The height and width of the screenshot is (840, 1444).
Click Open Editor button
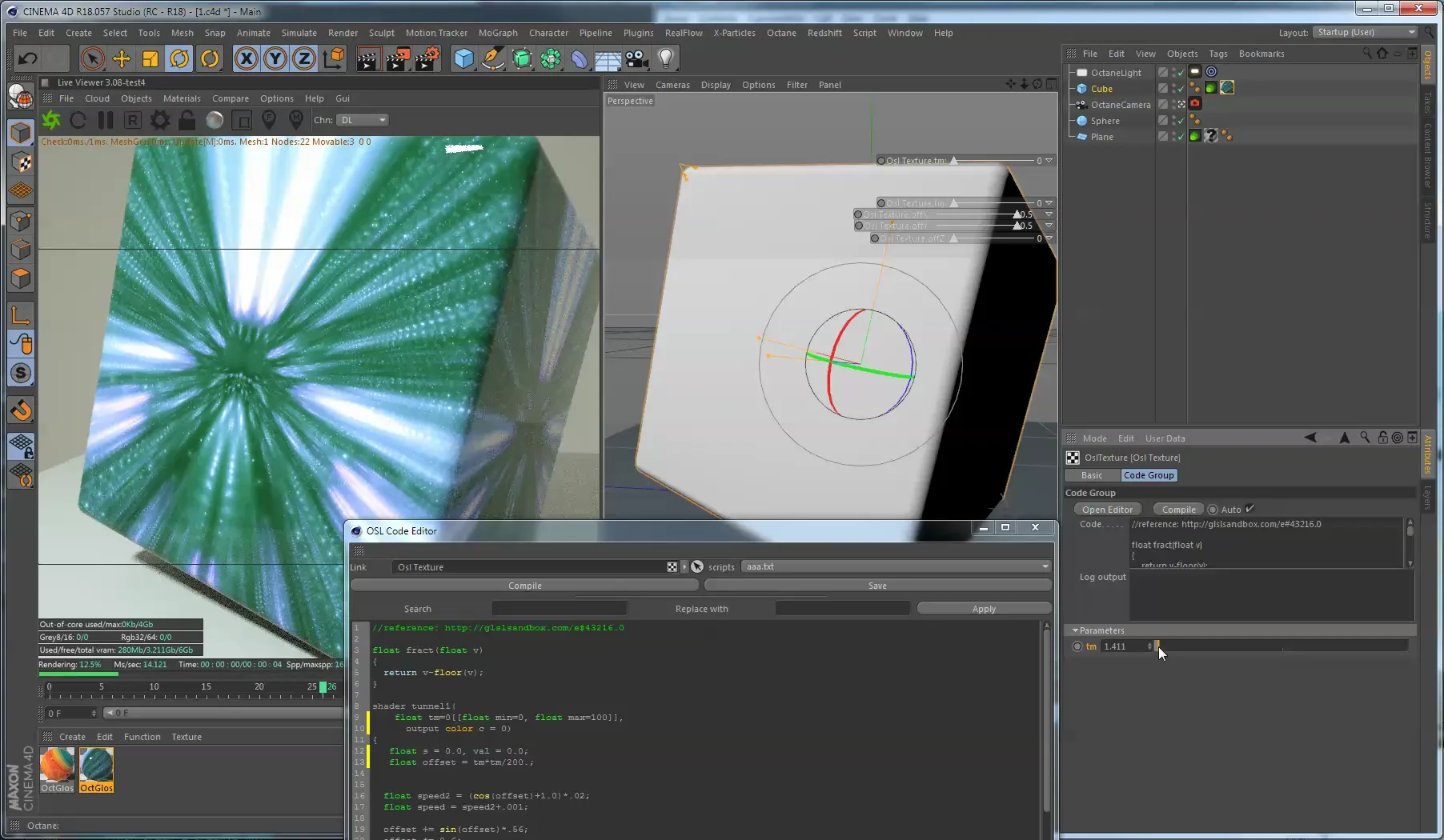point(1107,510)
